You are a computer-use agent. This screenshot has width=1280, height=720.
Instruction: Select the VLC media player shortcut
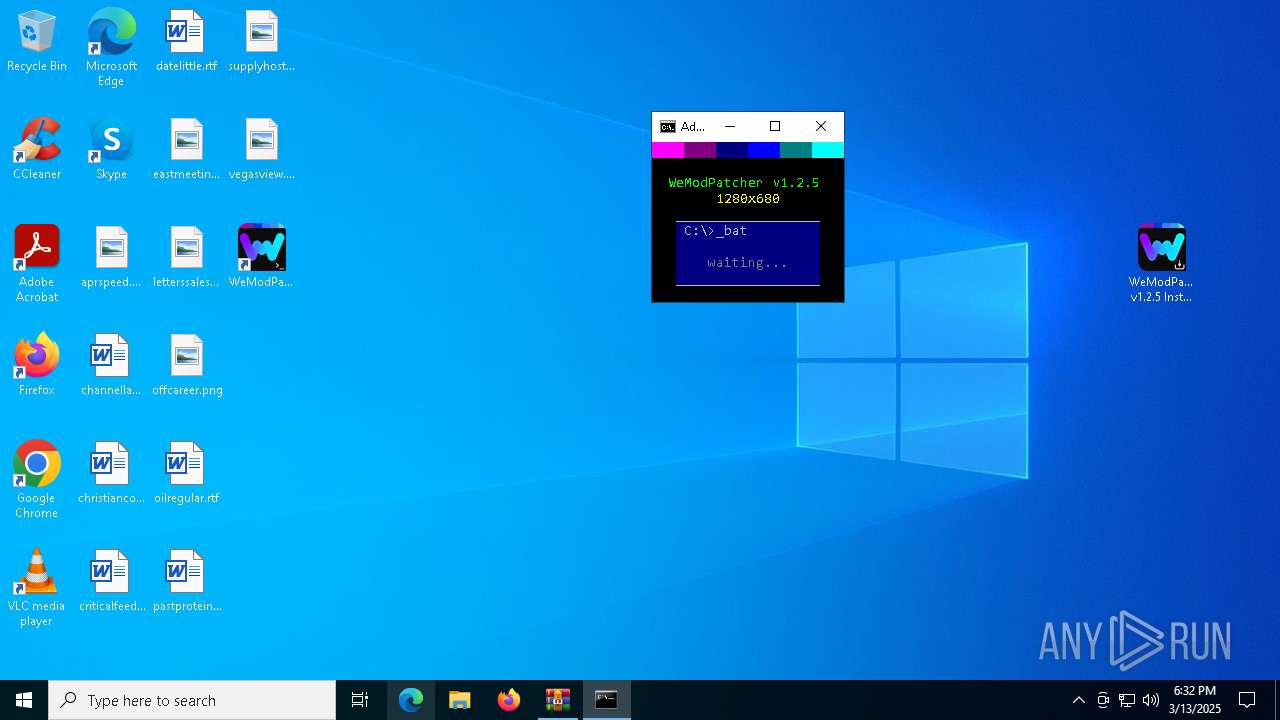(37, 588)
